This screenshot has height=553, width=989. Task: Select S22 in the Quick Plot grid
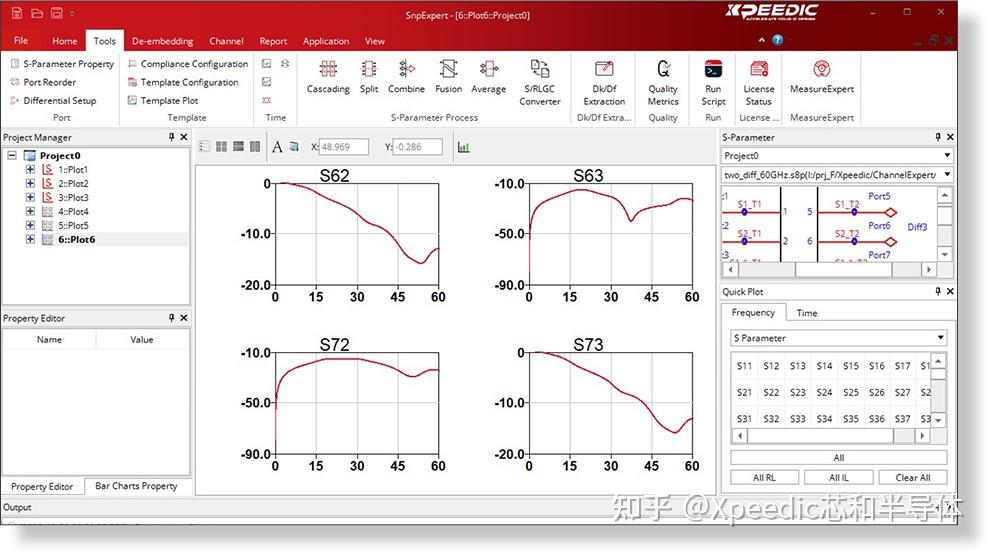tap(771, 392)
